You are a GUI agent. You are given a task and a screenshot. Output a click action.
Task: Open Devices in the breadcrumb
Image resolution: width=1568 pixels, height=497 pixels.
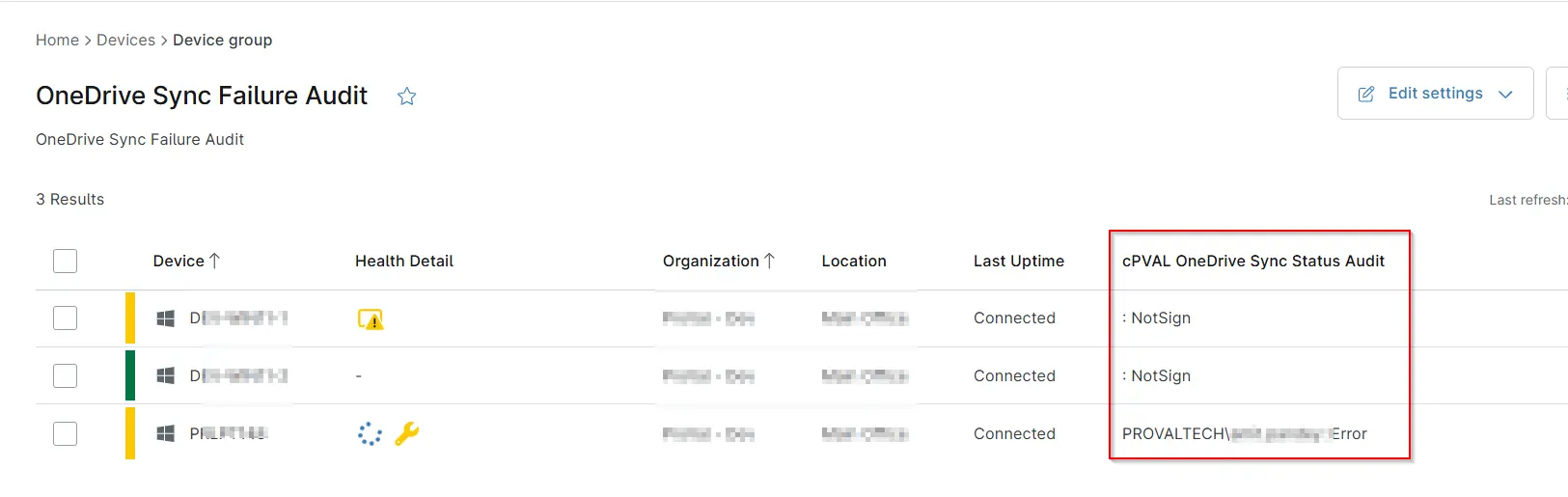(x=125, y=40)
